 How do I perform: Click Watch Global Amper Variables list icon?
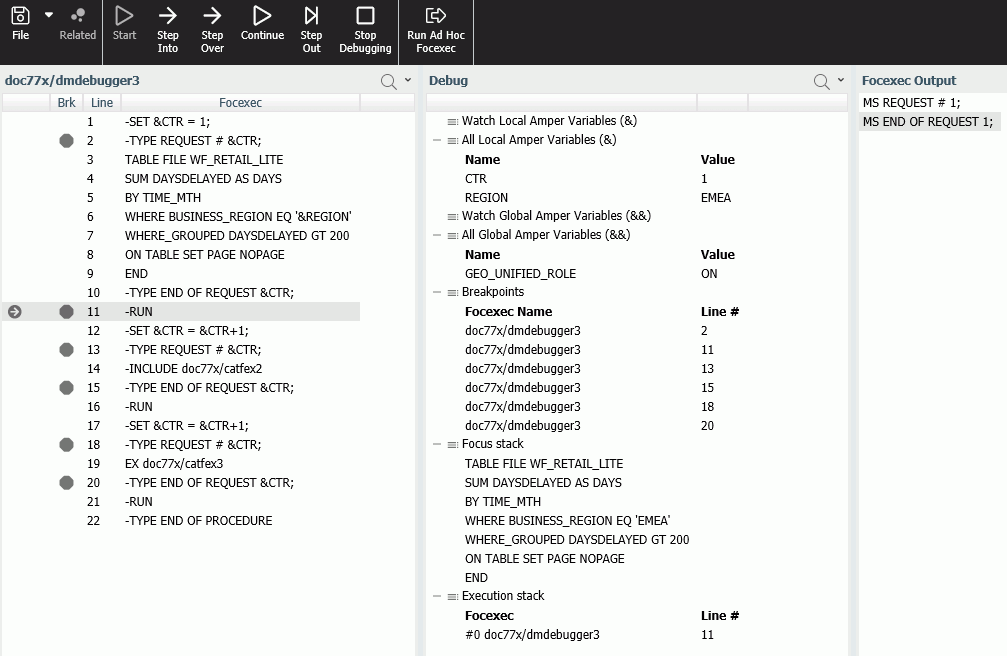(453, 217)
